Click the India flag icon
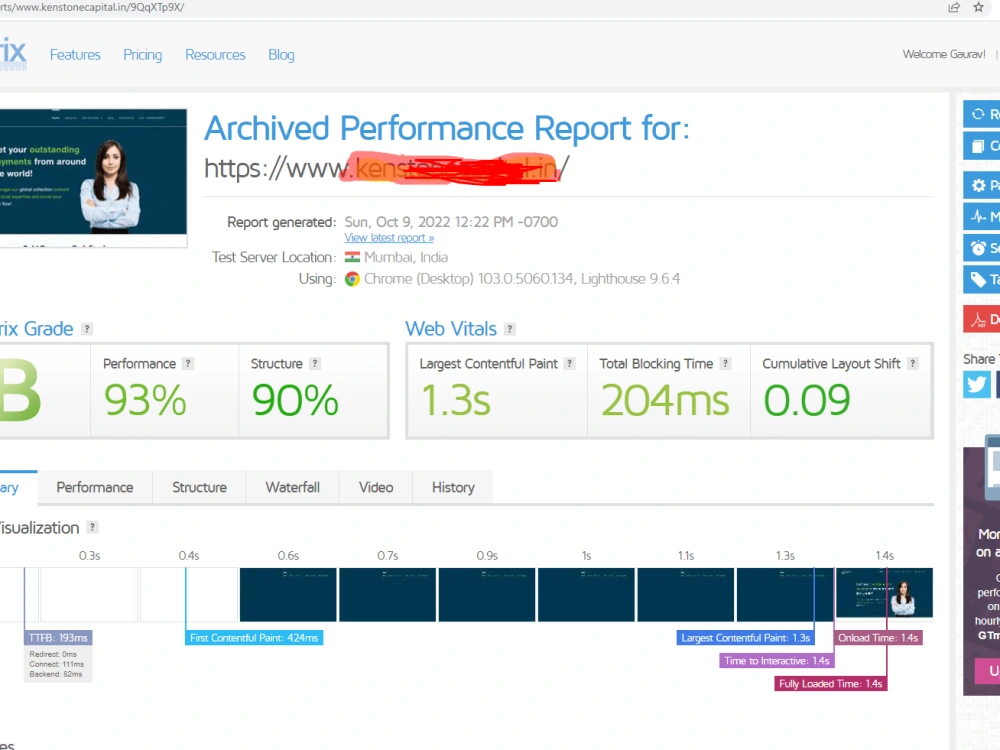Image resolution: width=1000 pixels, height=750 pixels. tap(352, 257)
